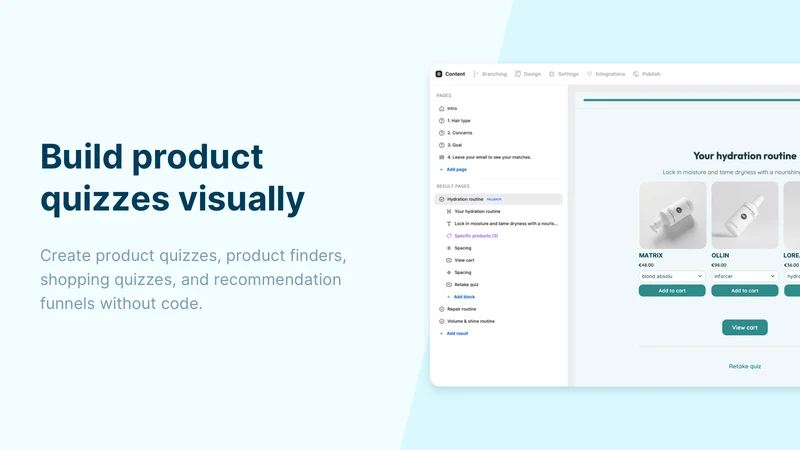Click the Add block link
800x450 pixels.
pos(464,297)
